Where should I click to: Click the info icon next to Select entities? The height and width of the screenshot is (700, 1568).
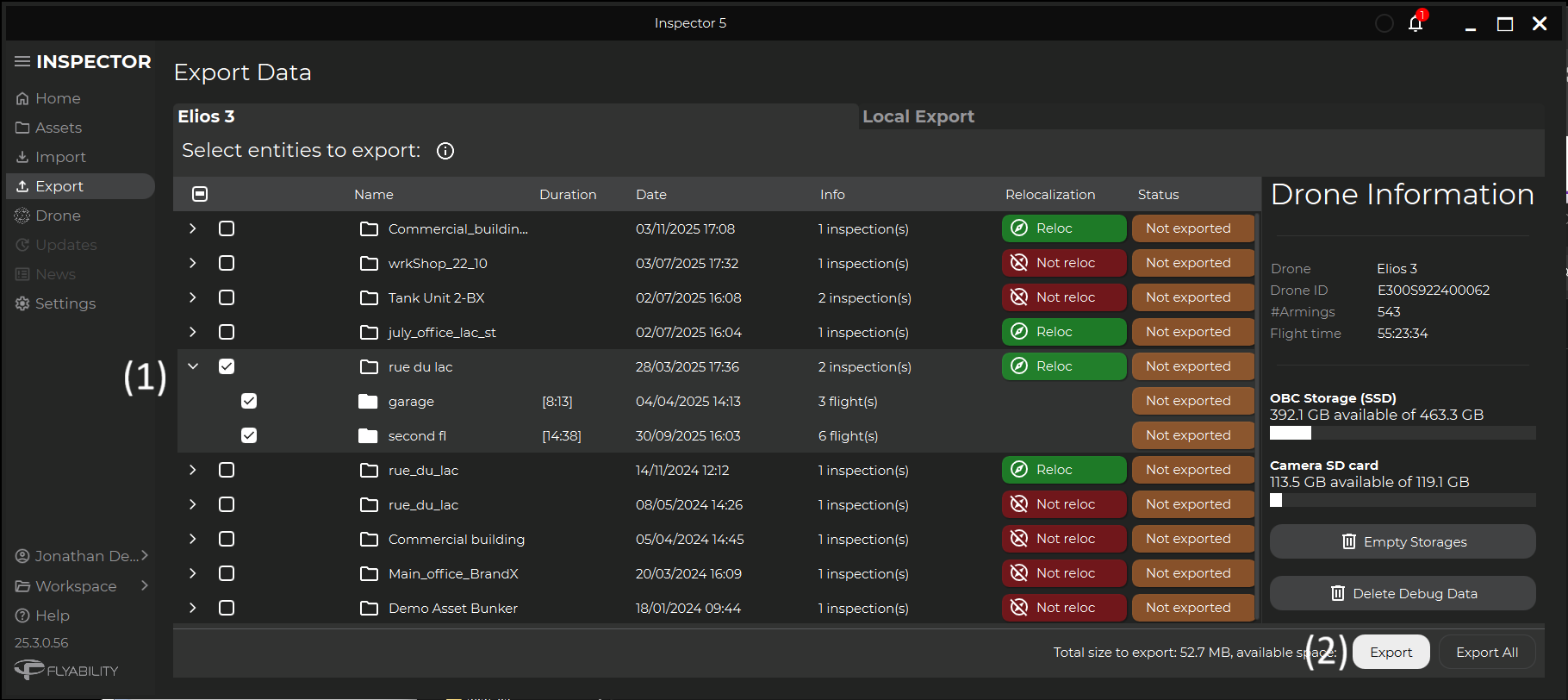coord(445,151)
